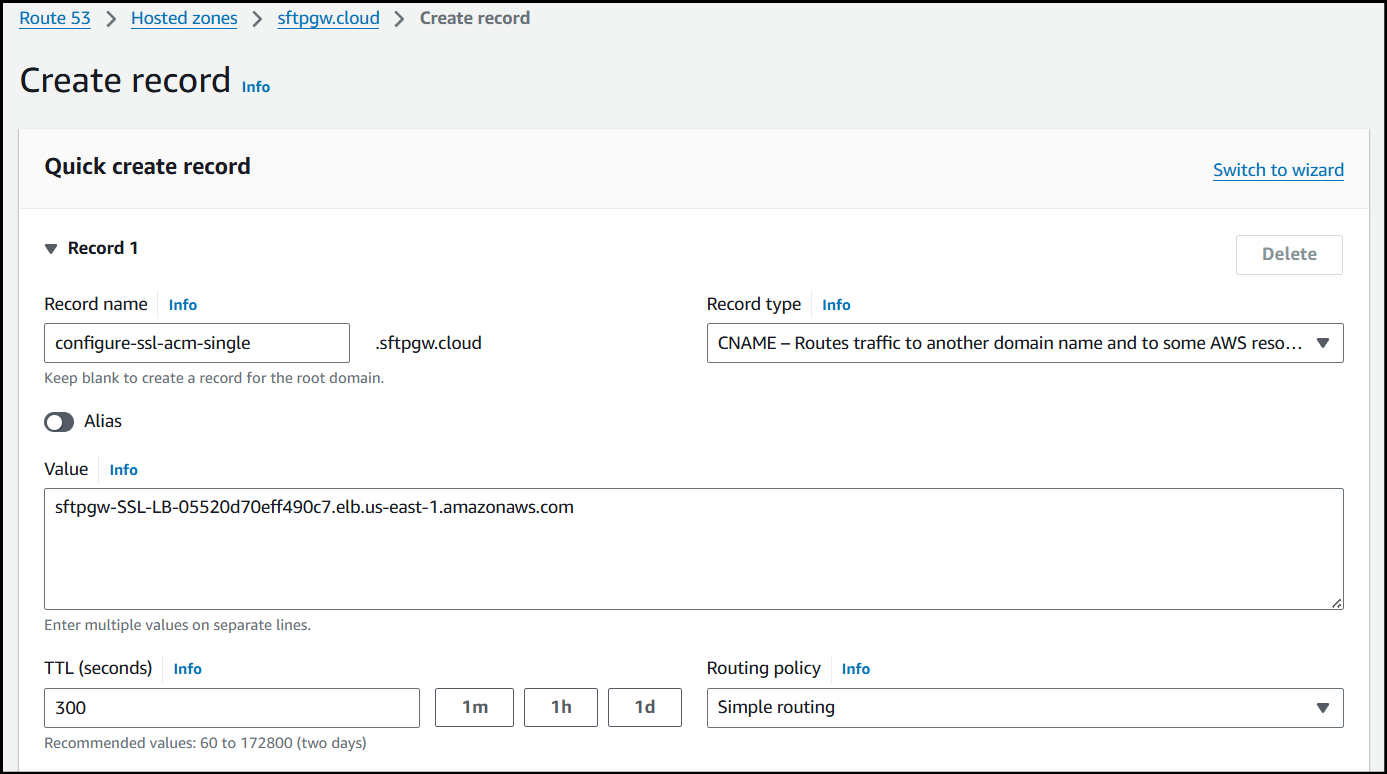Viewport: 1387px width, 774px height.
Task: Open the Route 53 breadcrumb link
Action: tap(55, 18)
